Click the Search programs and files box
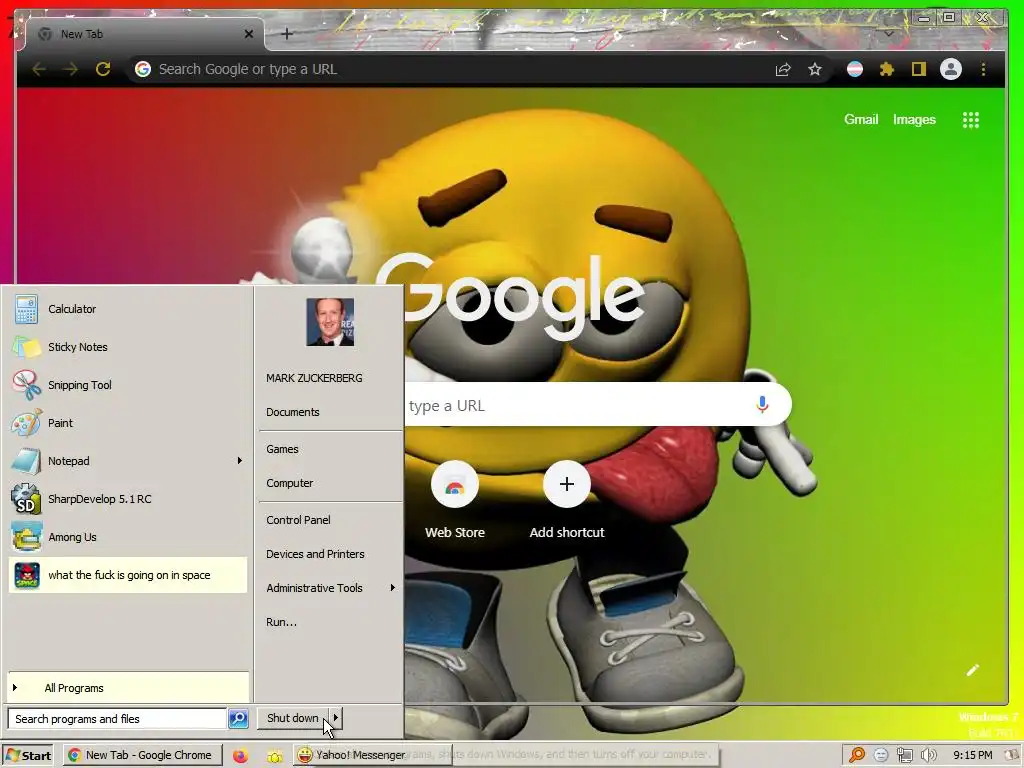The height and width of the screenshot is (768, 1024). [118, 718]
